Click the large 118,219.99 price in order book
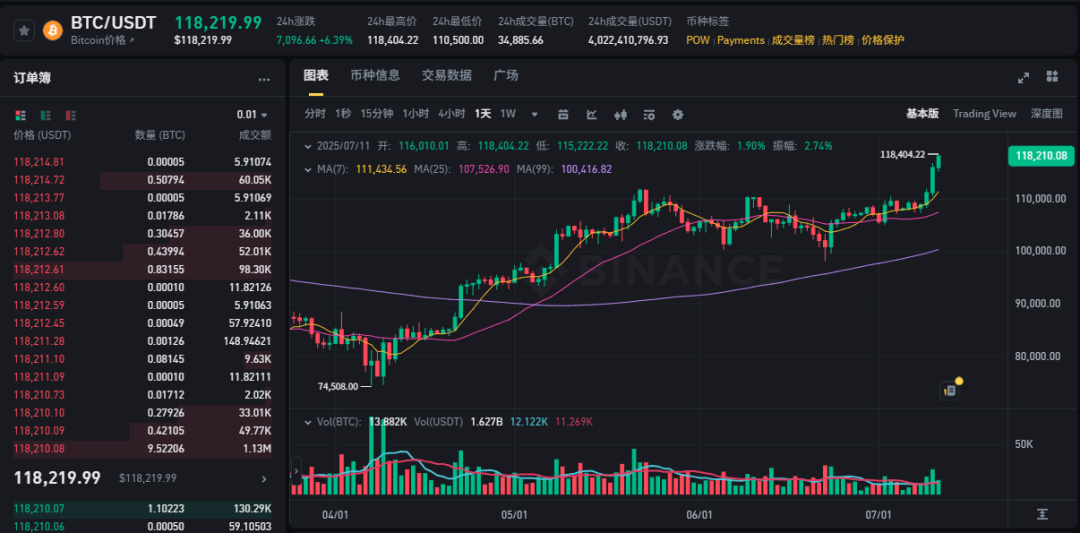The image size is (1080, 533). pos(57,478)
